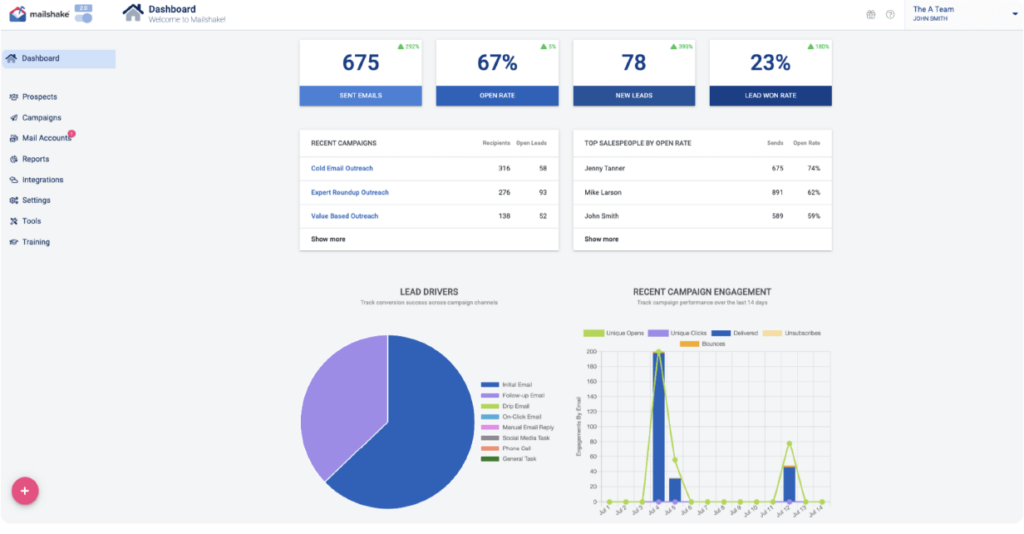Toggle Manual Email Reply legend swatch
Screen dimensions: 1024x534
click(x=490, y=428)
